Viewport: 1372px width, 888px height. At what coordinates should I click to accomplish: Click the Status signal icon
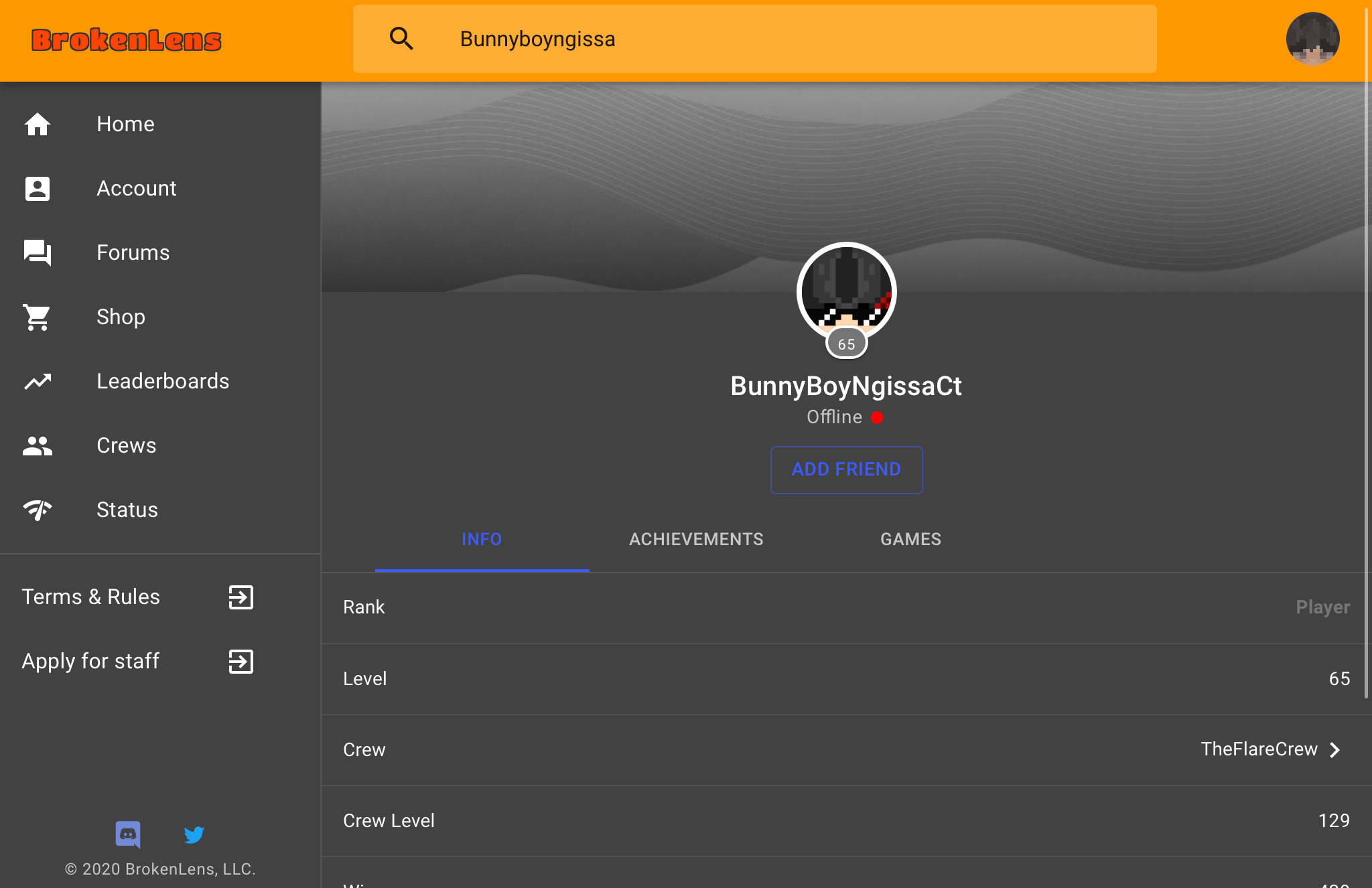coord(38,510)
